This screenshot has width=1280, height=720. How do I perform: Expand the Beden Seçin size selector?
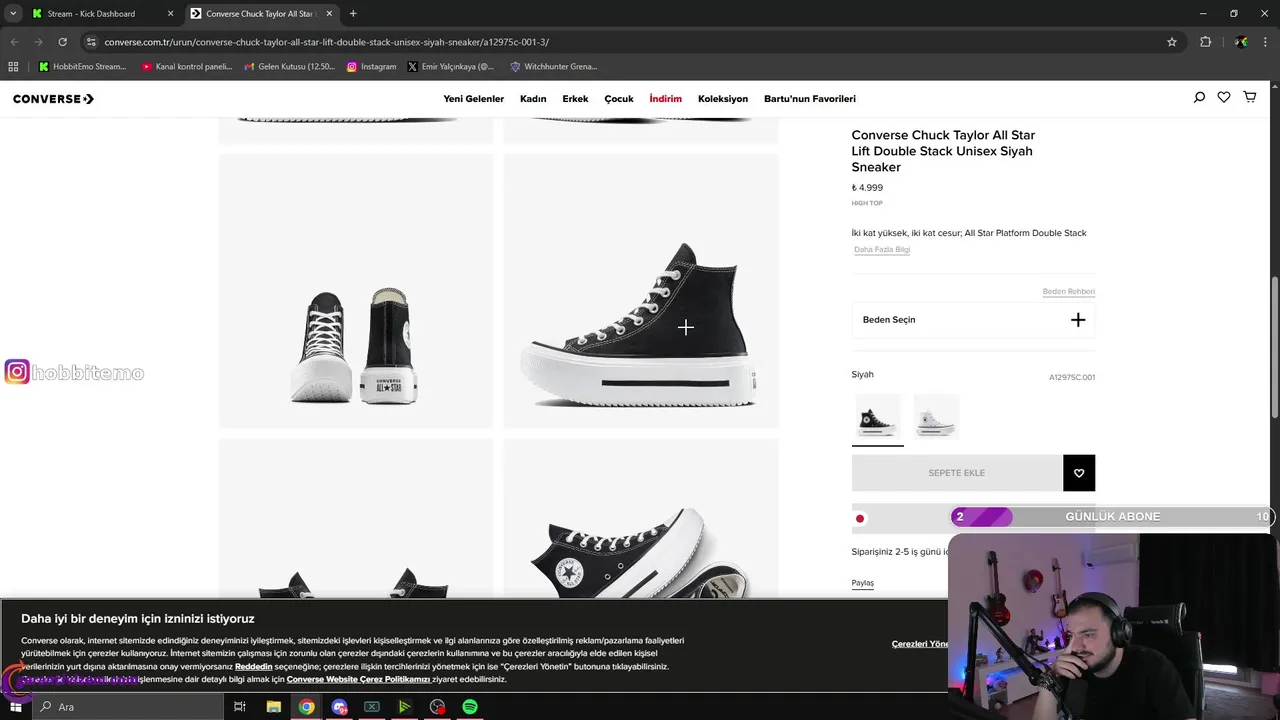(973, 320)
